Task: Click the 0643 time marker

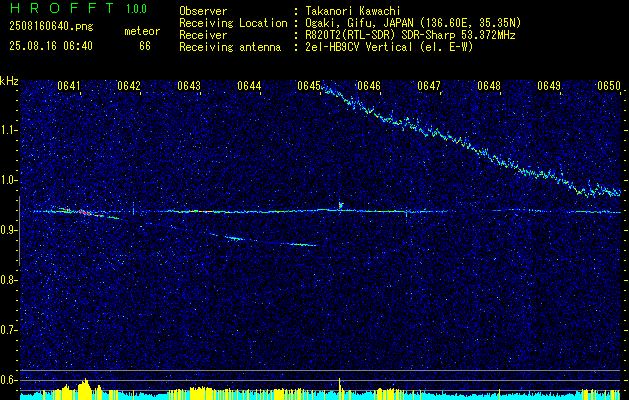Action: point(189,86)
